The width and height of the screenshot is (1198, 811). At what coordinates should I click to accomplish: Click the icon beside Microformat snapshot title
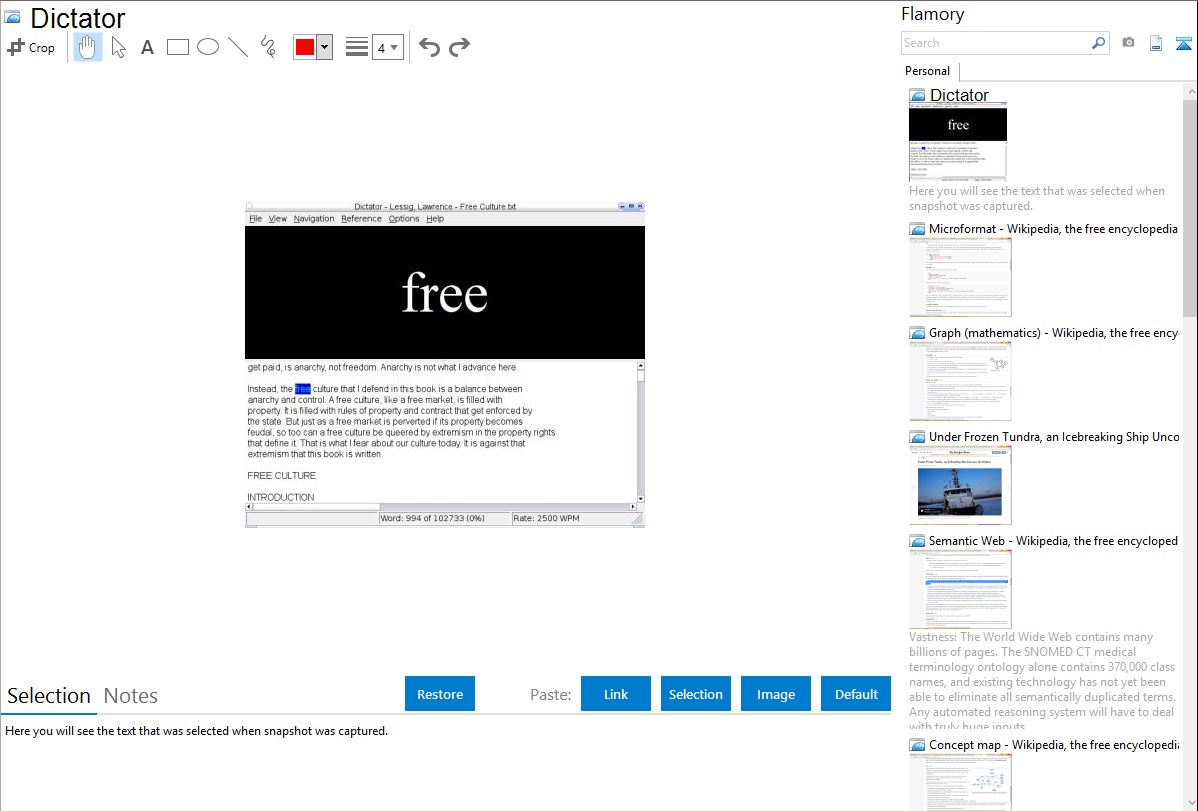point(917,229)
